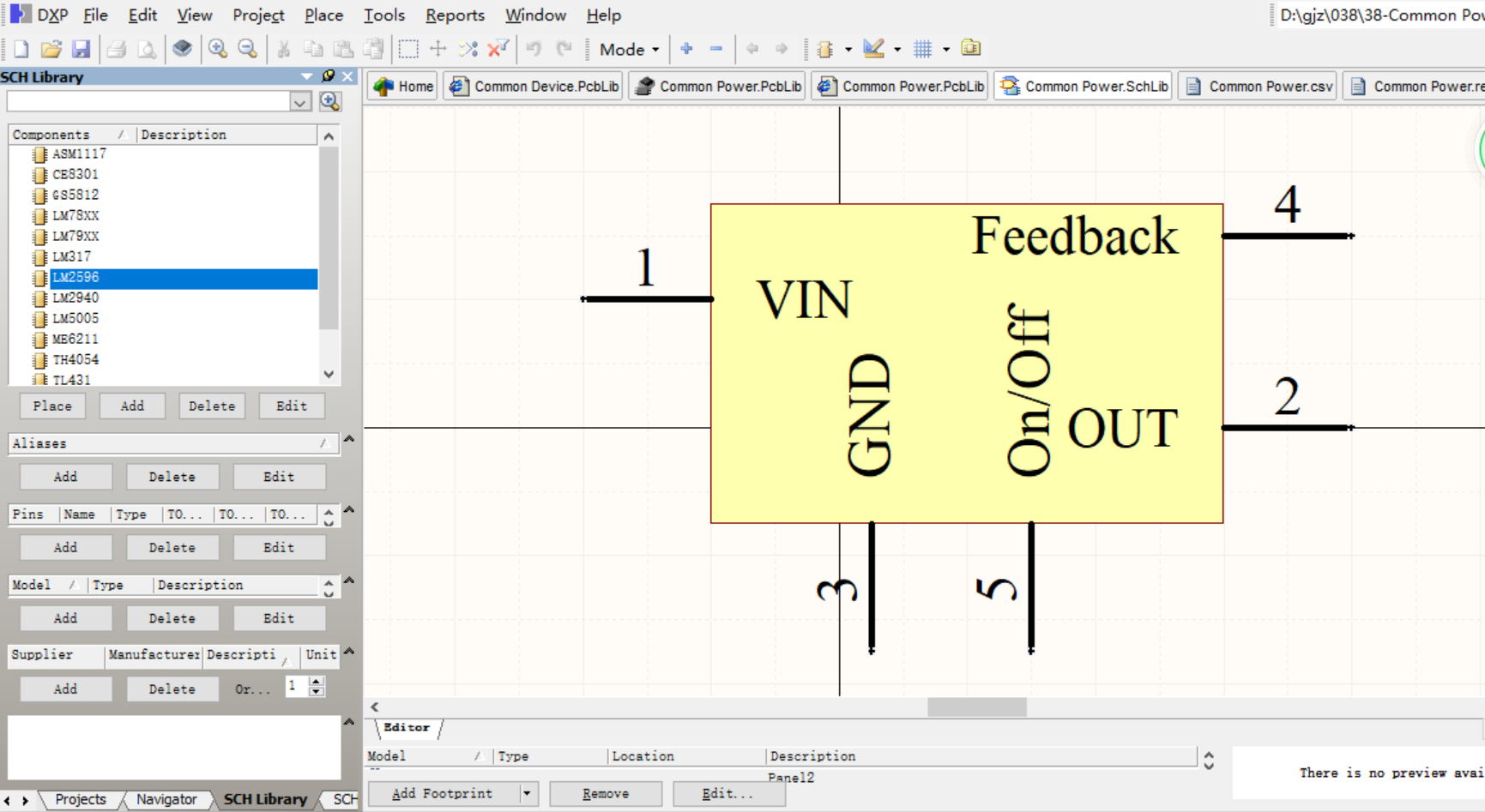This screenshot has width=1485, height=812.
Task: Open the component filter combo box arrow
Action: click(299, 102)
